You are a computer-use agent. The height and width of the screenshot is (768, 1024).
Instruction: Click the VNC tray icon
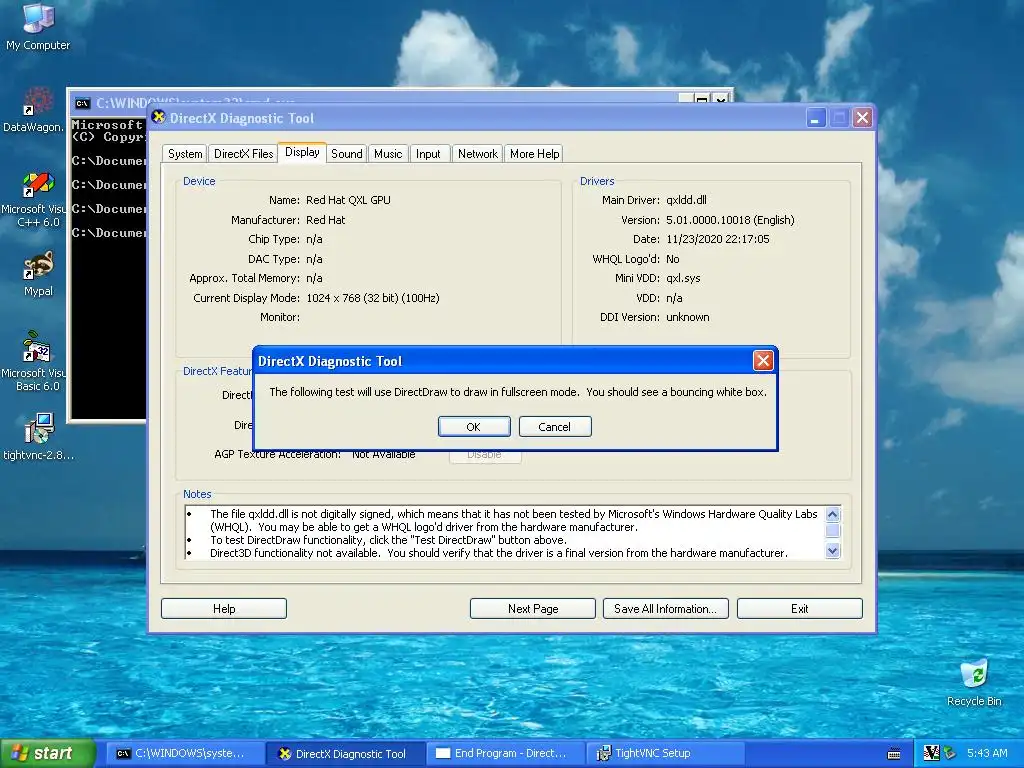pos(931,753)
